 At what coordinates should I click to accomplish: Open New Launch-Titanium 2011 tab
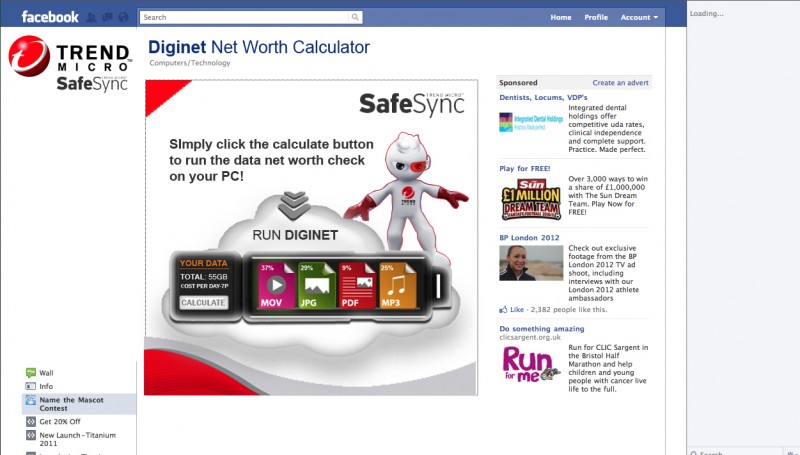click(78, 439)
